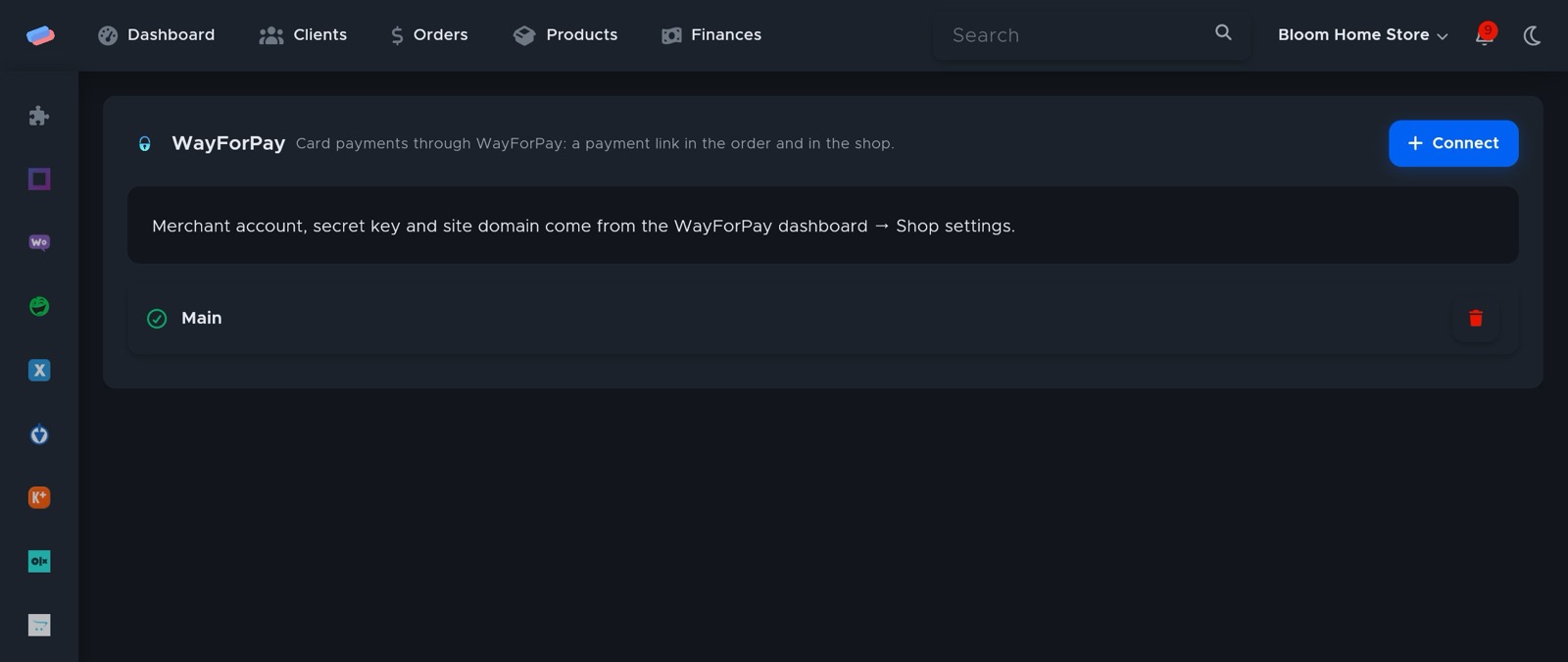Navigate to Finances
Image resolution: width=1568 pixels, height=662 pixels.
tap(711, 35)
